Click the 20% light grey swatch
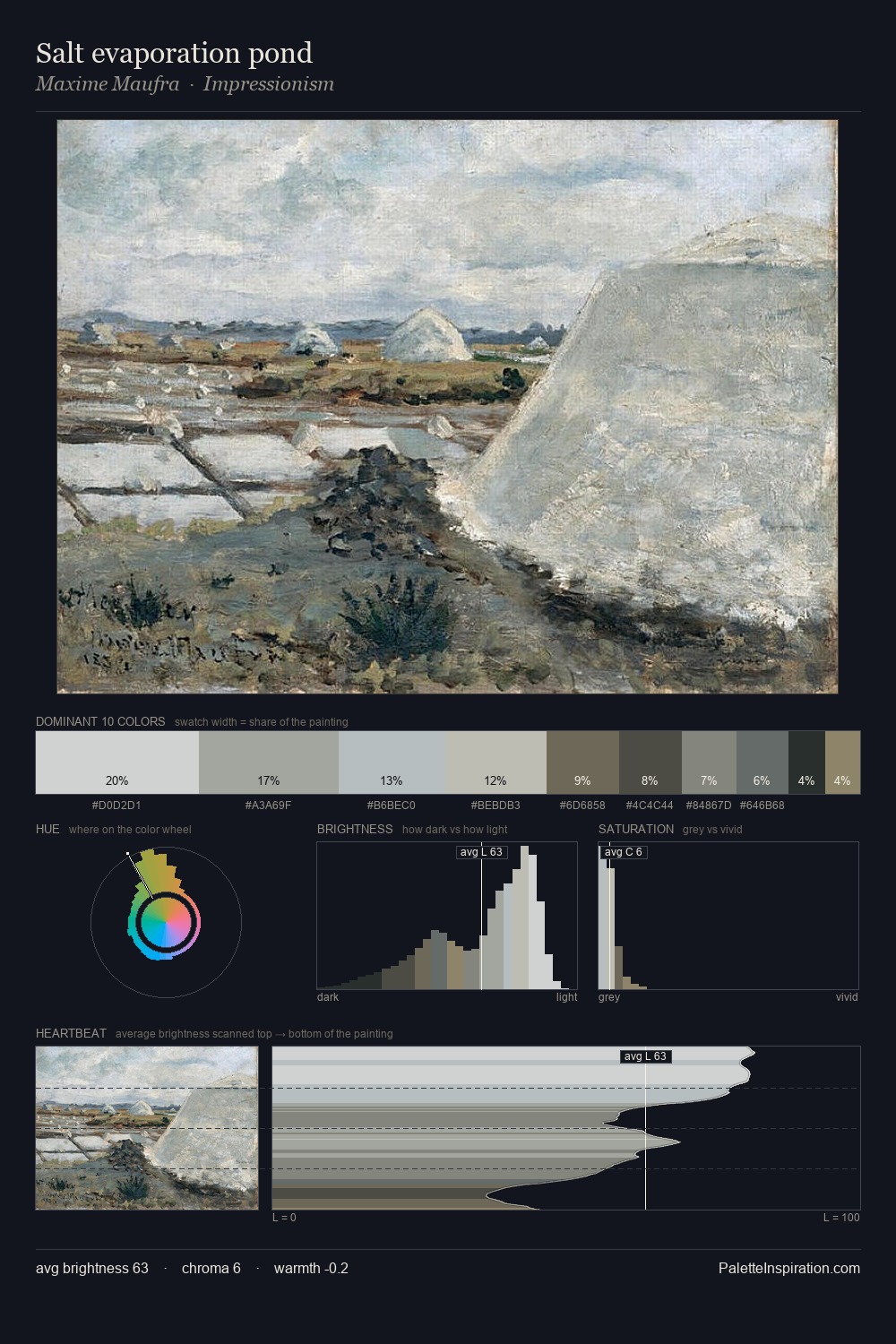This screenshot has width=896, height=1344. point(117,762)
